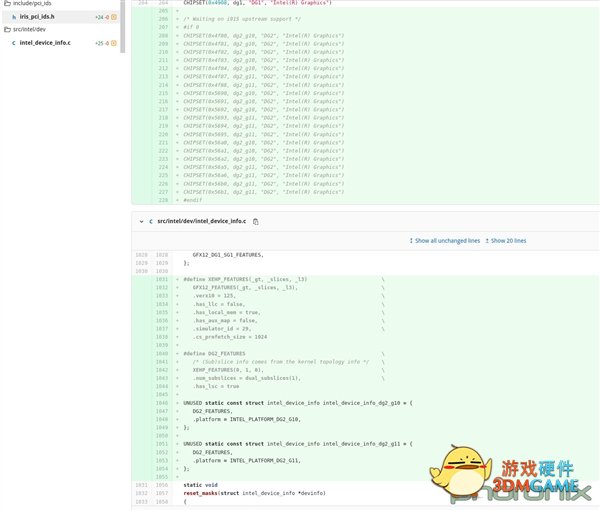The image size is (600, 511).
Task: Click line number 208 in the diff
Action: point(163,36)
